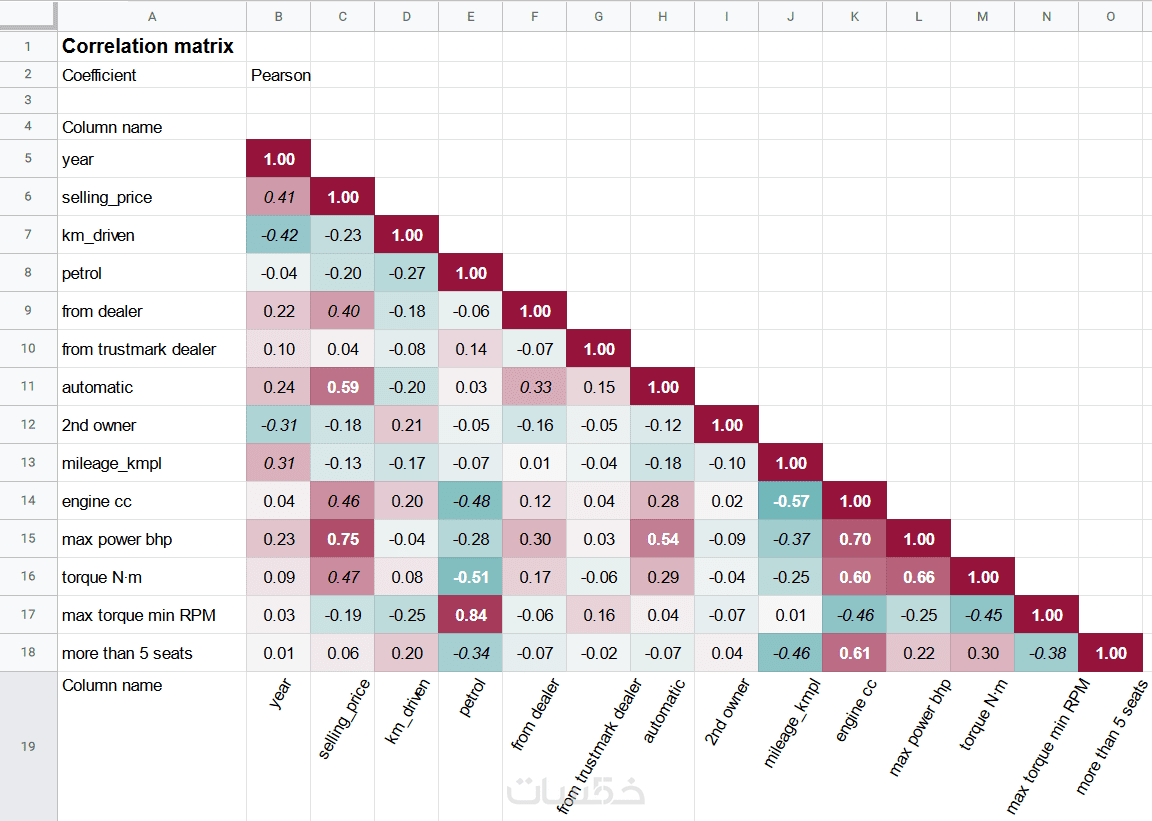
Task: Click the 0.84 correlation cell
Action: (471, 615)
